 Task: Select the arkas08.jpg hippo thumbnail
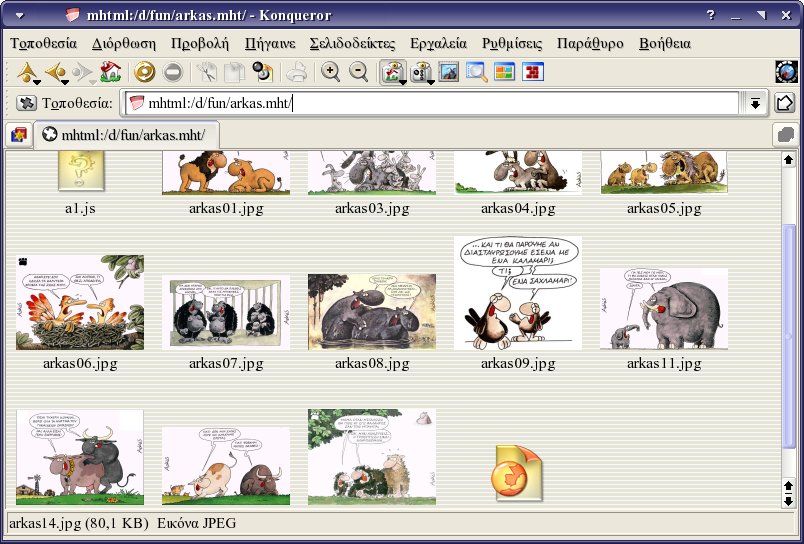point(372,312)
